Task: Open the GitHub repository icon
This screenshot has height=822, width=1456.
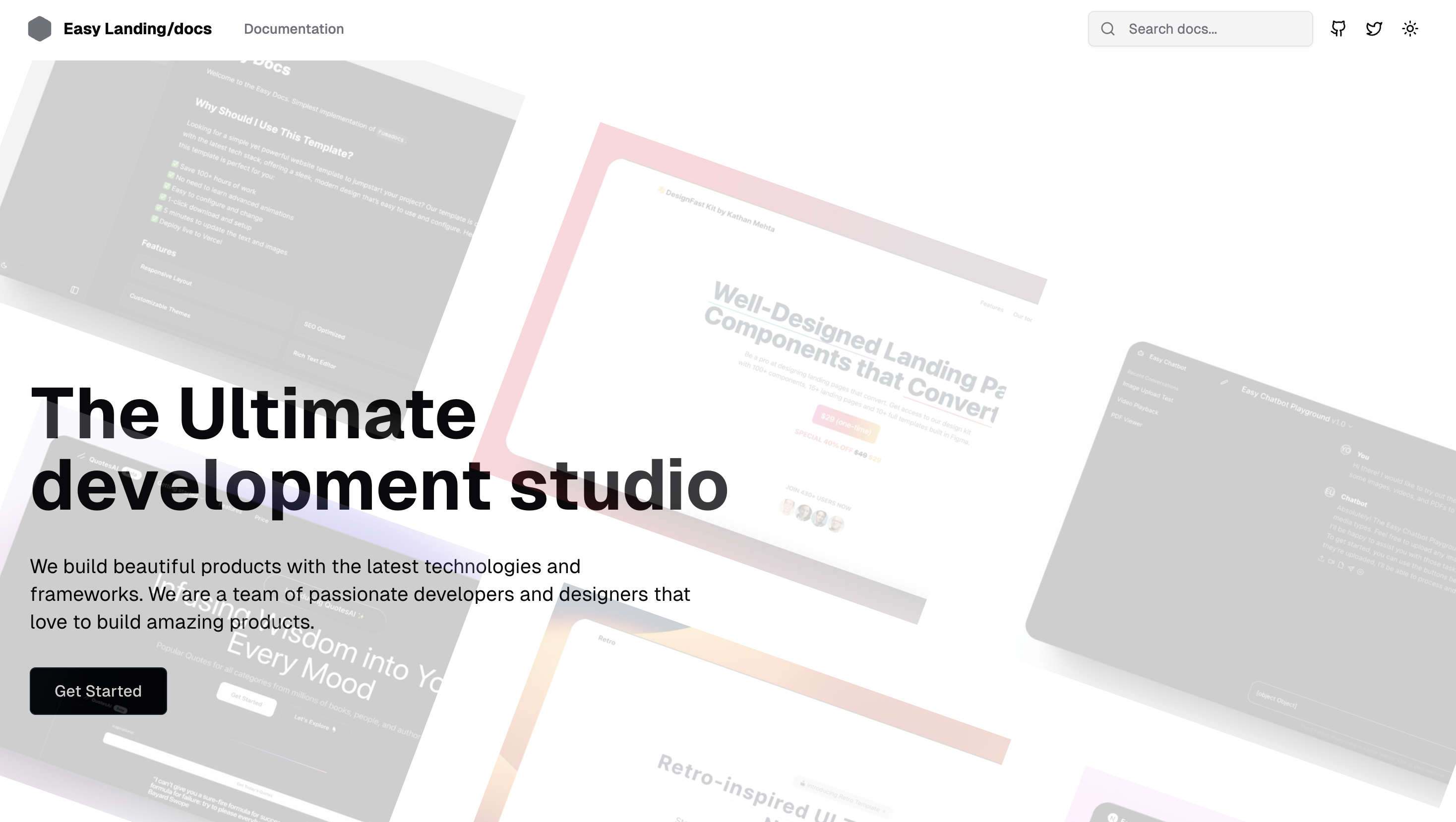Action: (x=1338, y=29)
